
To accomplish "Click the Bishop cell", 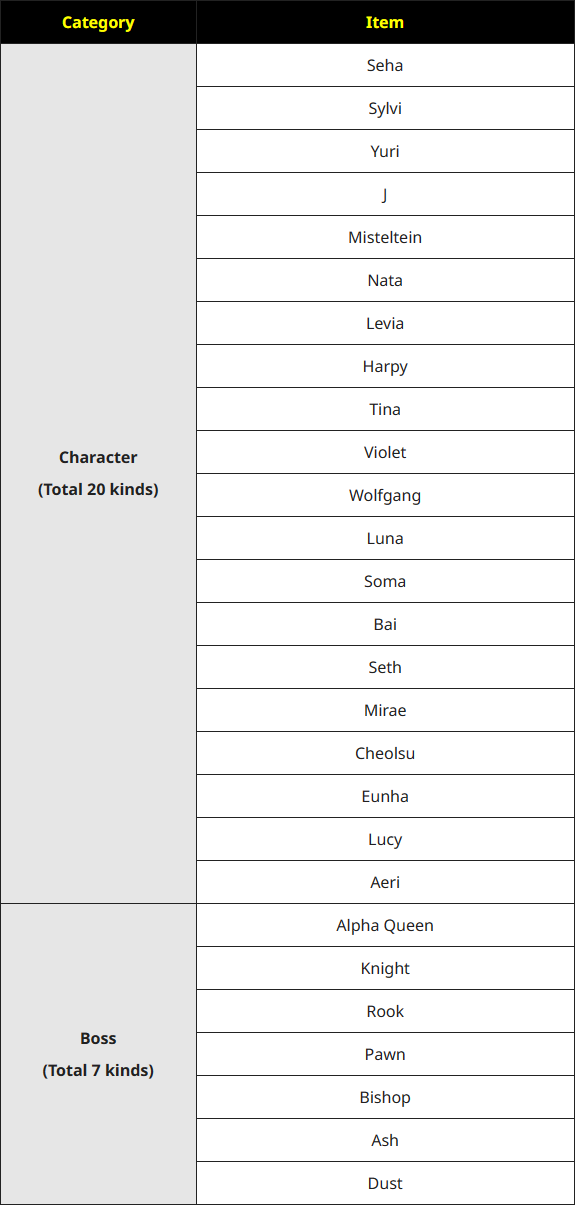I will (x=385, y=1097).
